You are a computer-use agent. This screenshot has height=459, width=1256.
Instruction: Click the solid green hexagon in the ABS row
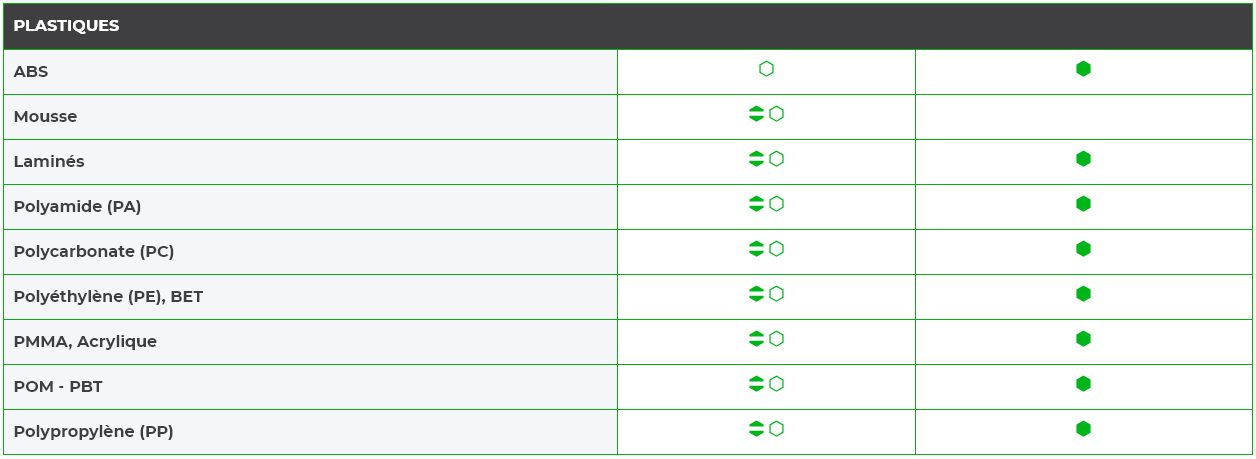1083,69
